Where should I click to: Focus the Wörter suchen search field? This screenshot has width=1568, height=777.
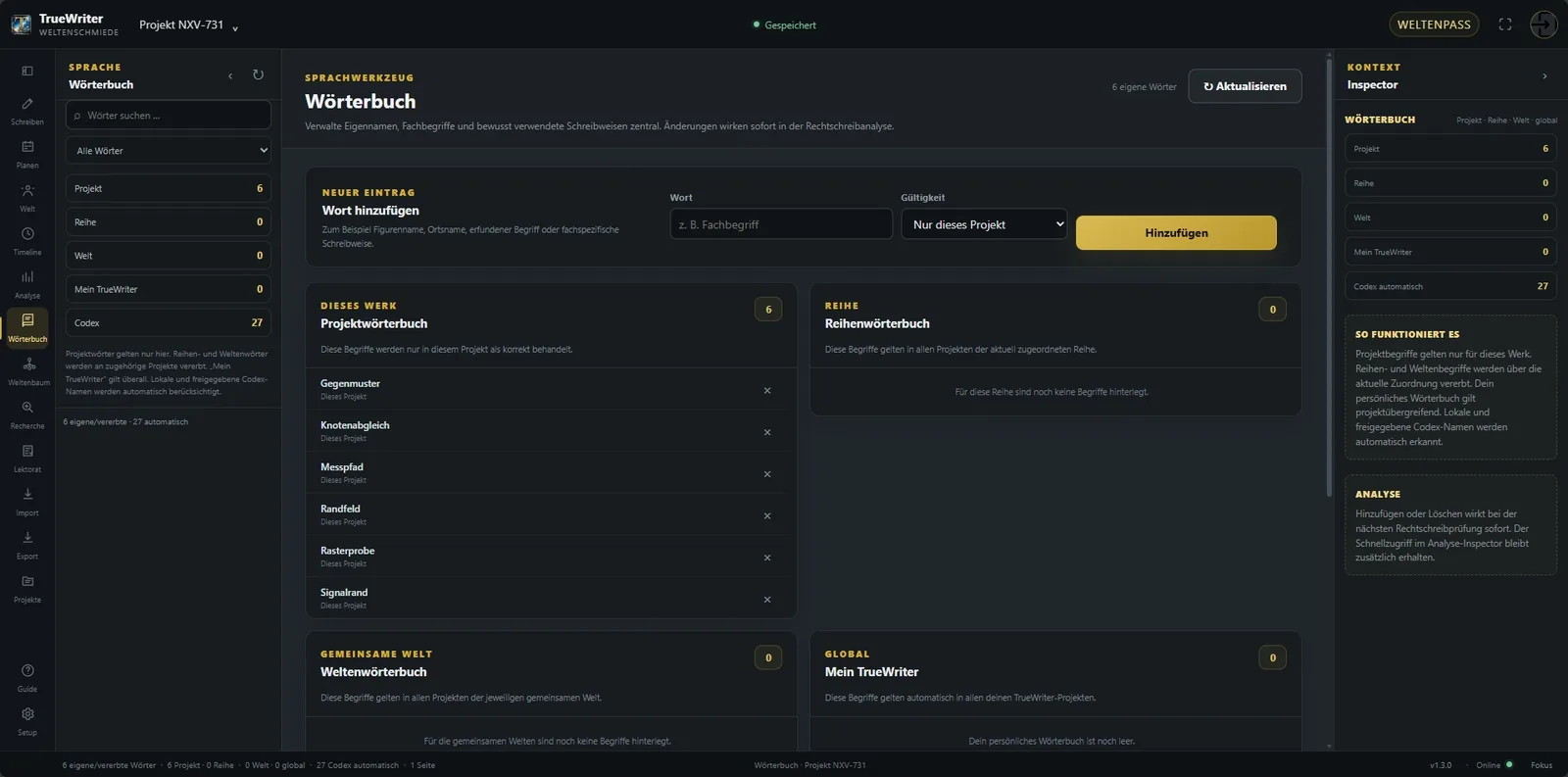169,116
